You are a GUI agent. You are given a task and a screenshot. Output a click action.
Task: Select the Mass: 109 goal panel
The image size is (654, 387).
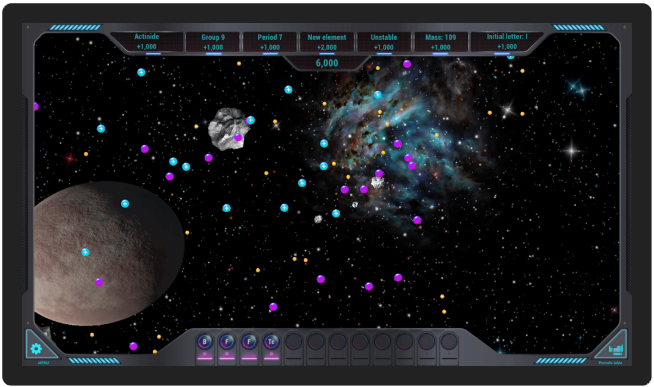pos(440,42)
